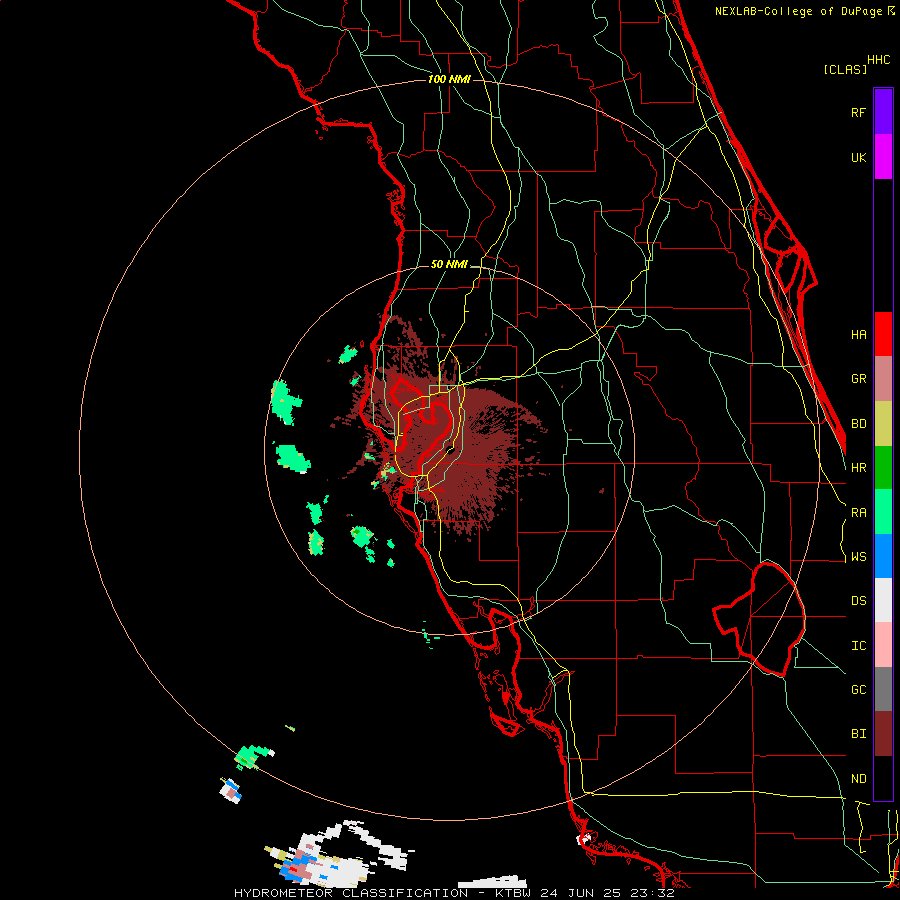Click the BI dark red legend swatch
Image resolution: width=900 pixels, height=900 pixels.
883,734
